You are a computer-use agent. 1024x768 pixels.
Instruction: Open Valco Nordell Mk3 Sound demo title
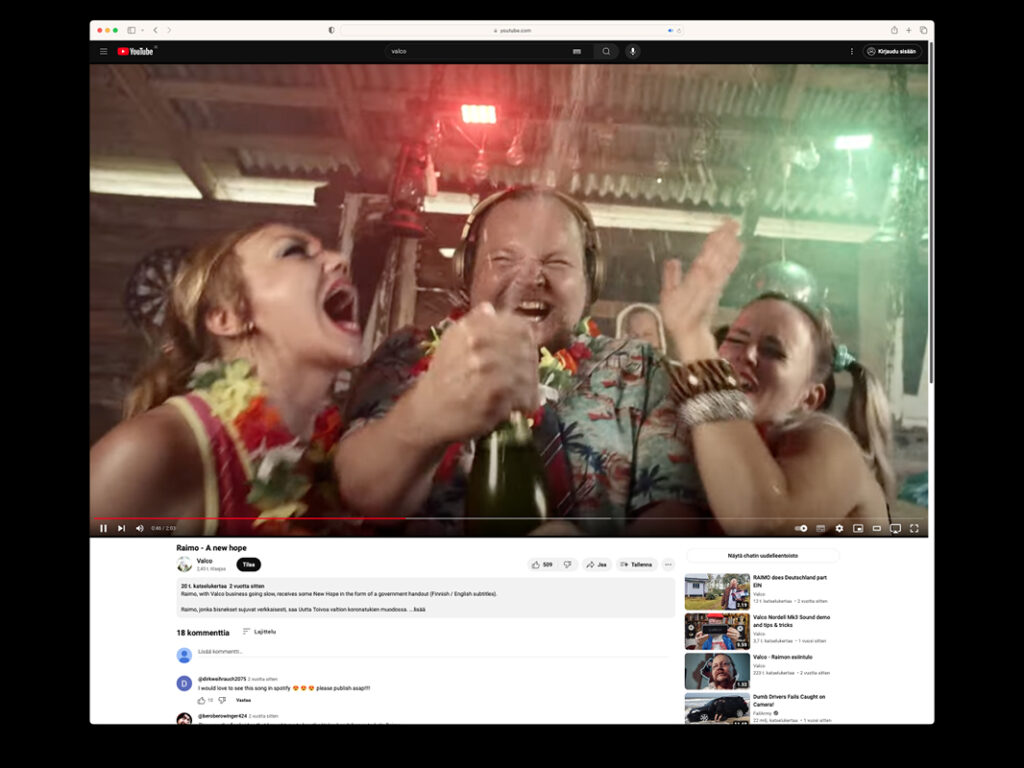click(x=792, y=621)
